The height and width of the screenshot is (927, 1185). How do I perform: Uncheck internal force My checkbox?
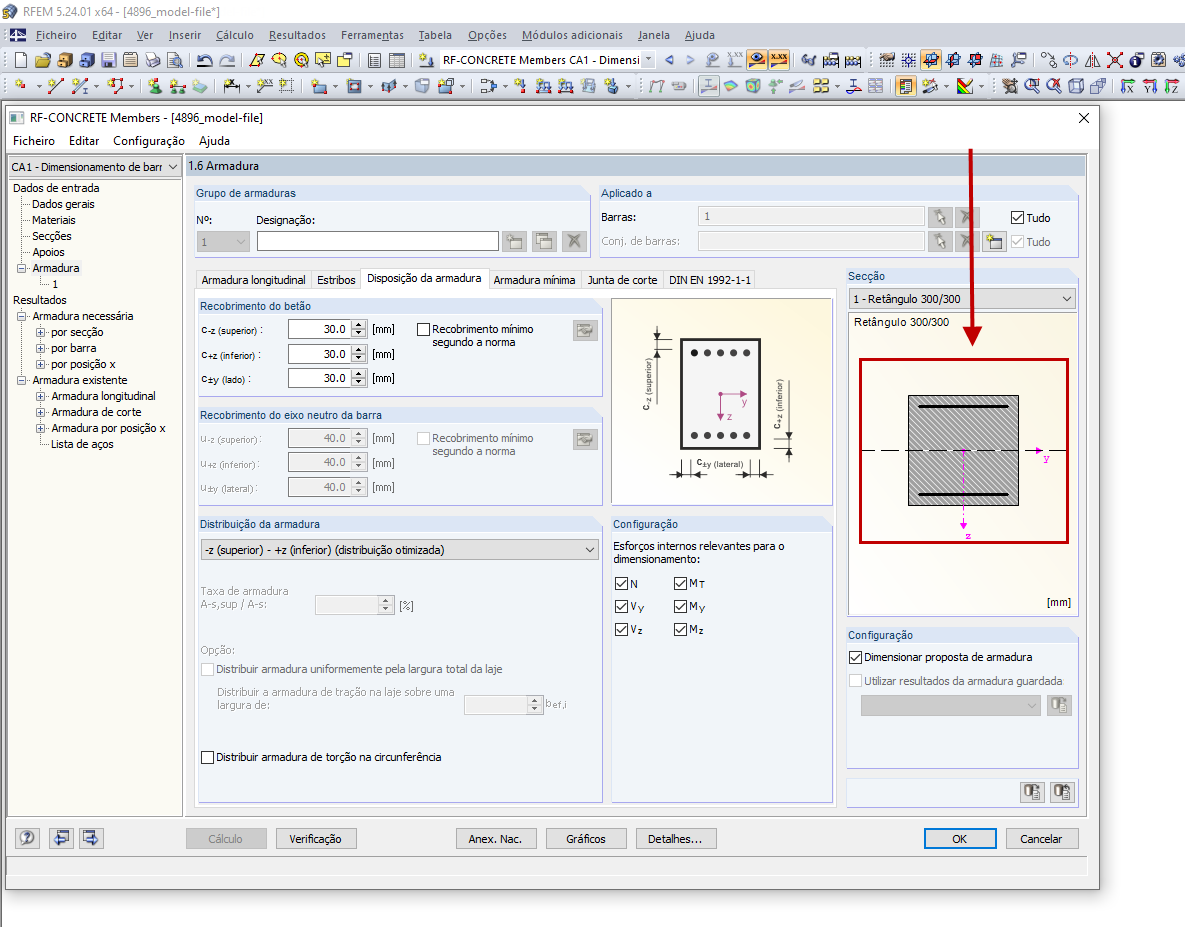tap(680, 607)
